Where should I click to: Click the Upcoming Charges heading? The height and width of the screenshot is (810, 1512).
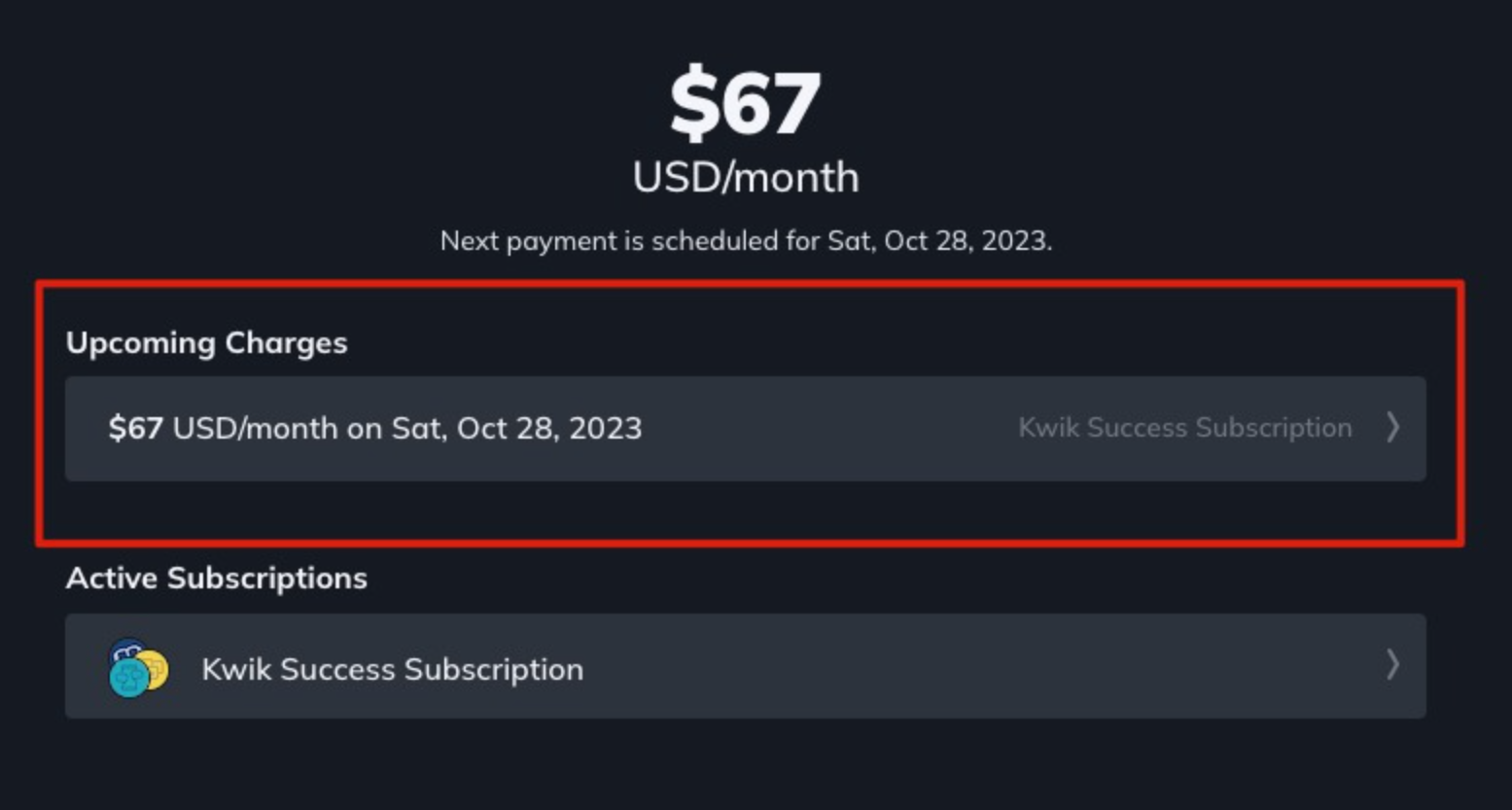[x=206, y=342]
